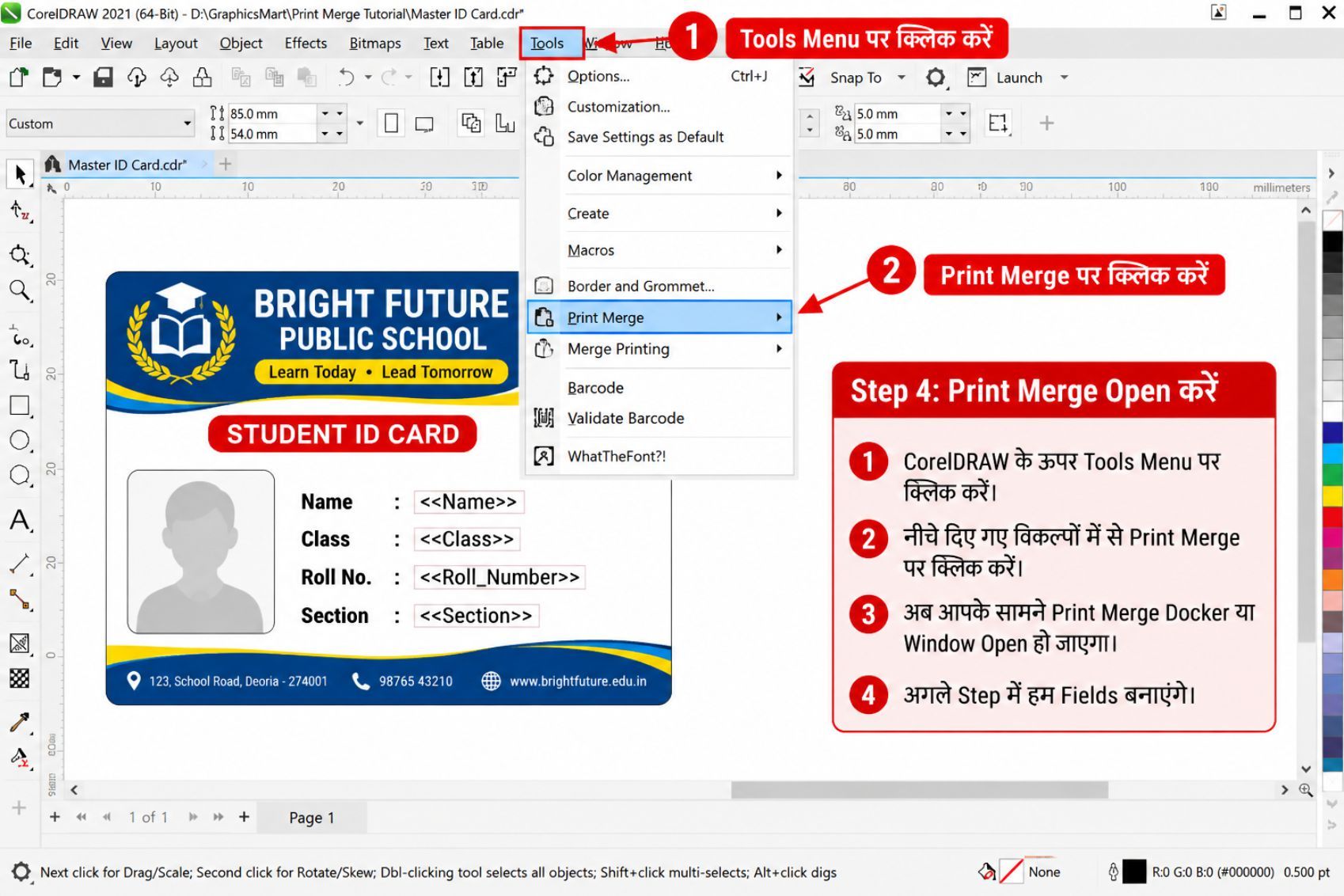This screenshot has height=896, width=1344.
Task: Click the Undo arrow icon
Action: (346, 77)
